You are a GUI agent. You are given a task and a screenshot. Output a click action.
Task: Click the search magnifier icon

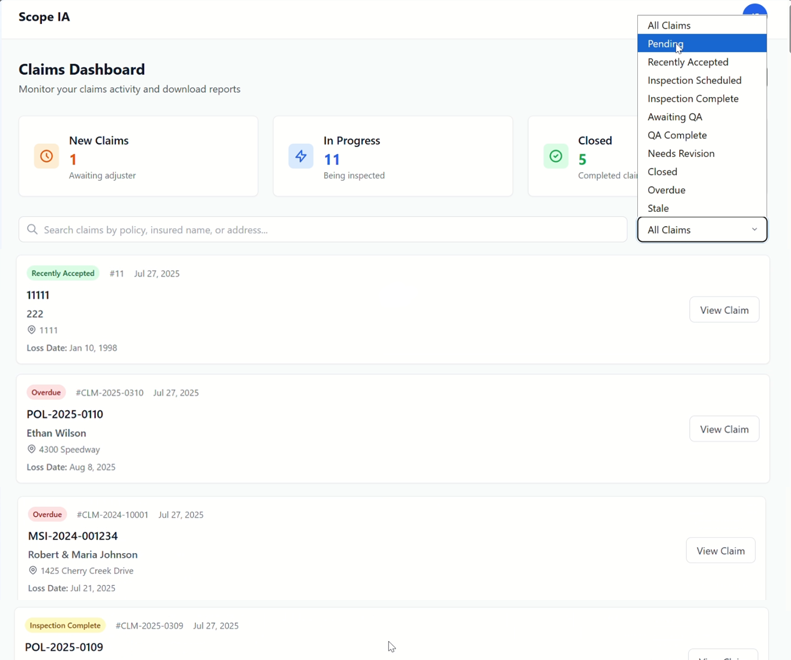(x=33, y=230)
